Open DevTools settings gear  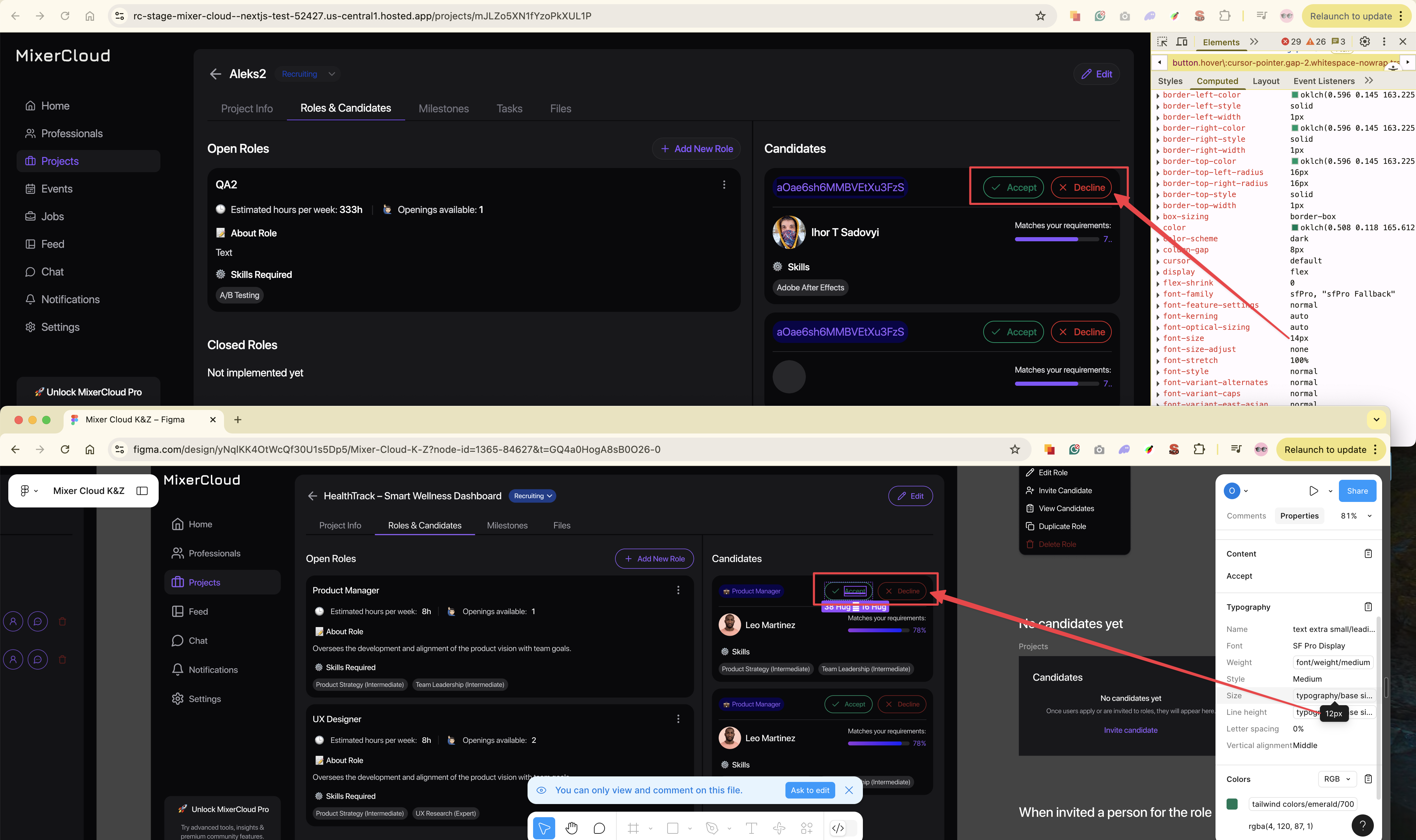pyautogui.click(x=1364, y=42)
